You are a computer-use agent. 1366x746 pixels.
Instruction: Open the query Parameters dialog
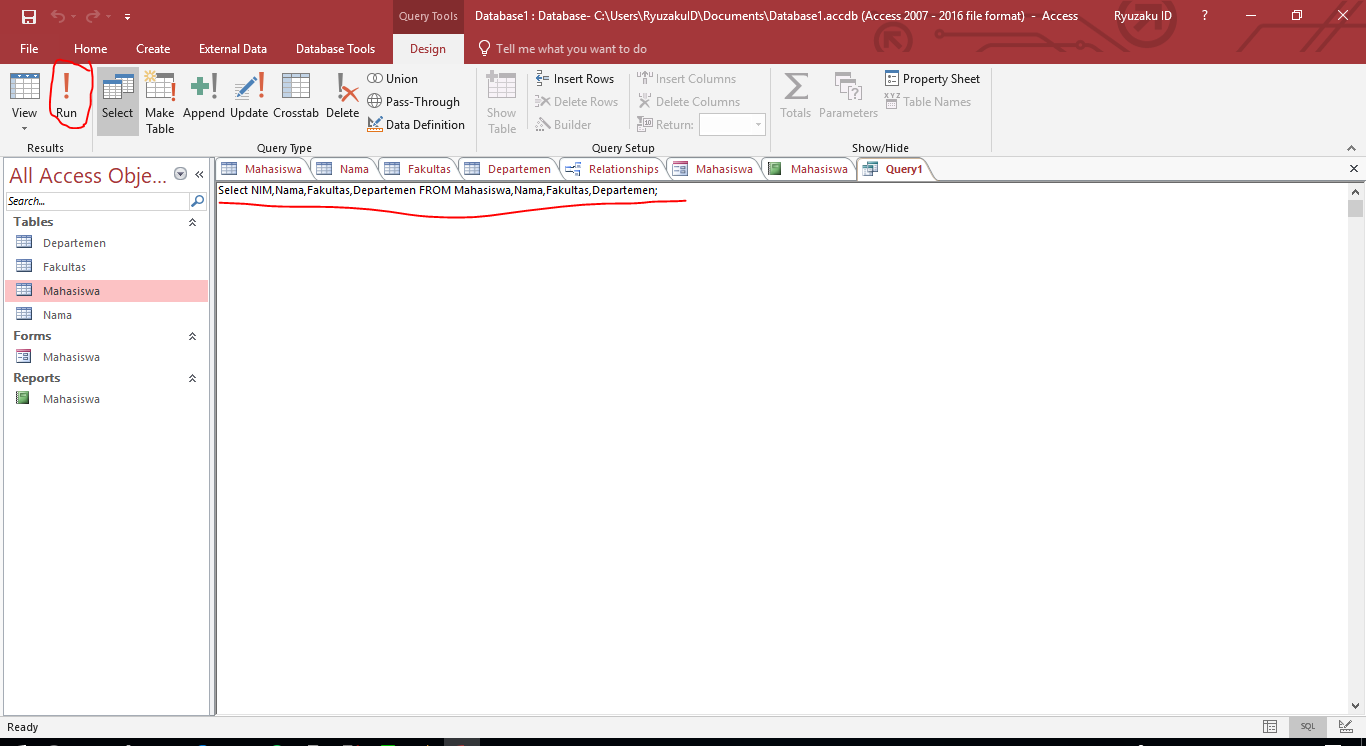848,96
